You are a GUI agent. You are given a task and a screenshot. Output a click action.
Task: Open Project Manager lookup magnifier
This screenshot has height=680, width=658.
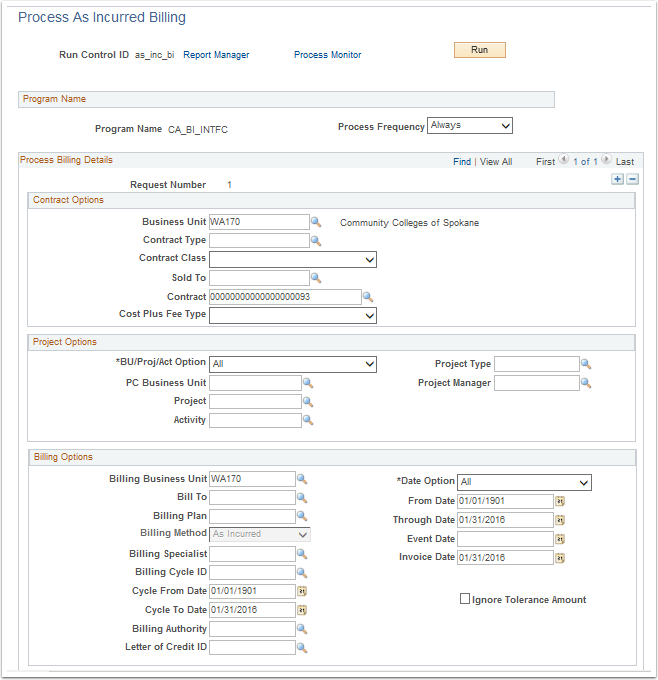(586, 383)
